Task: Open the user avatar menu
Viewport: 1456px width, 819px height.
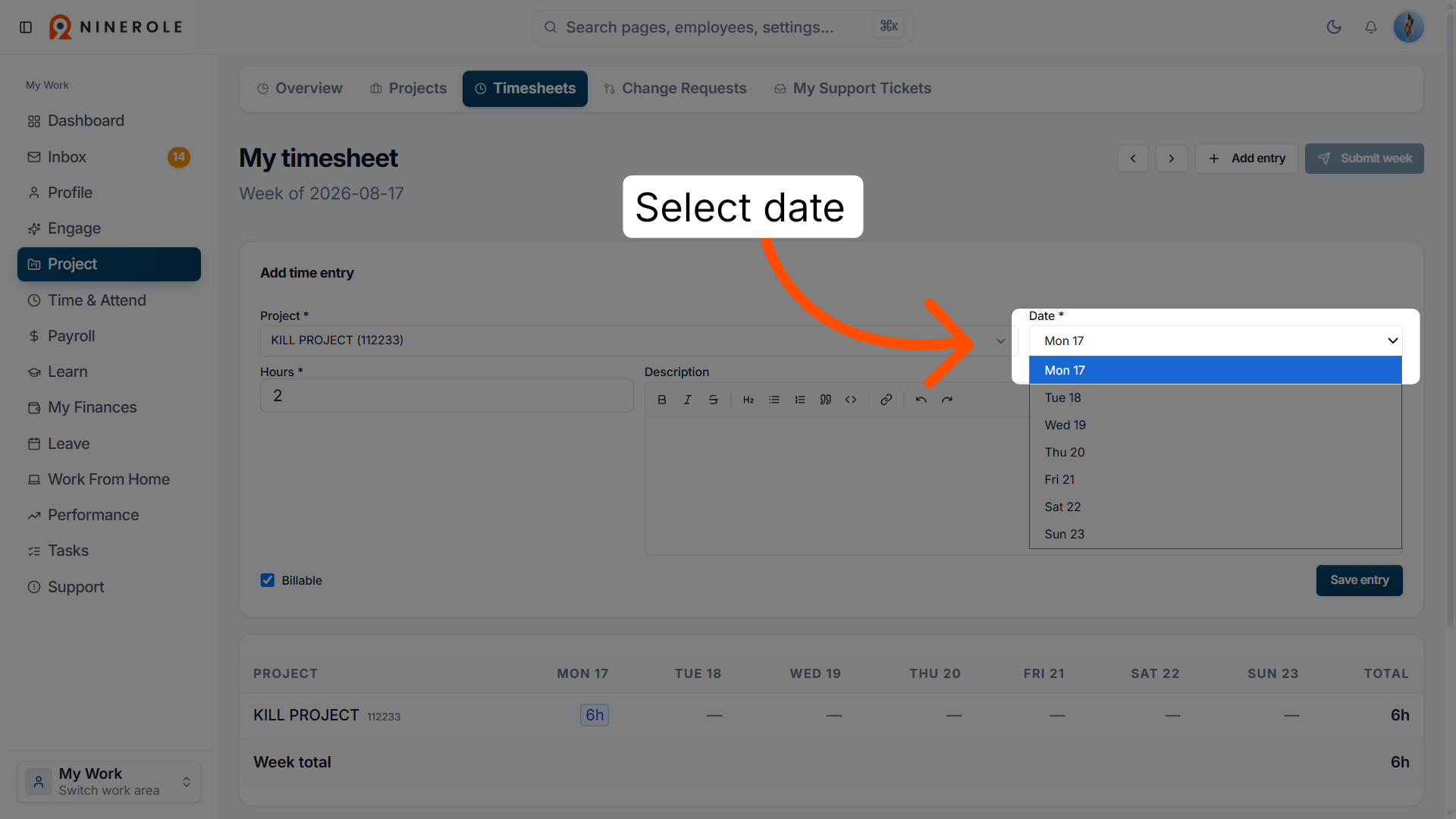Action: point(1408,27)
